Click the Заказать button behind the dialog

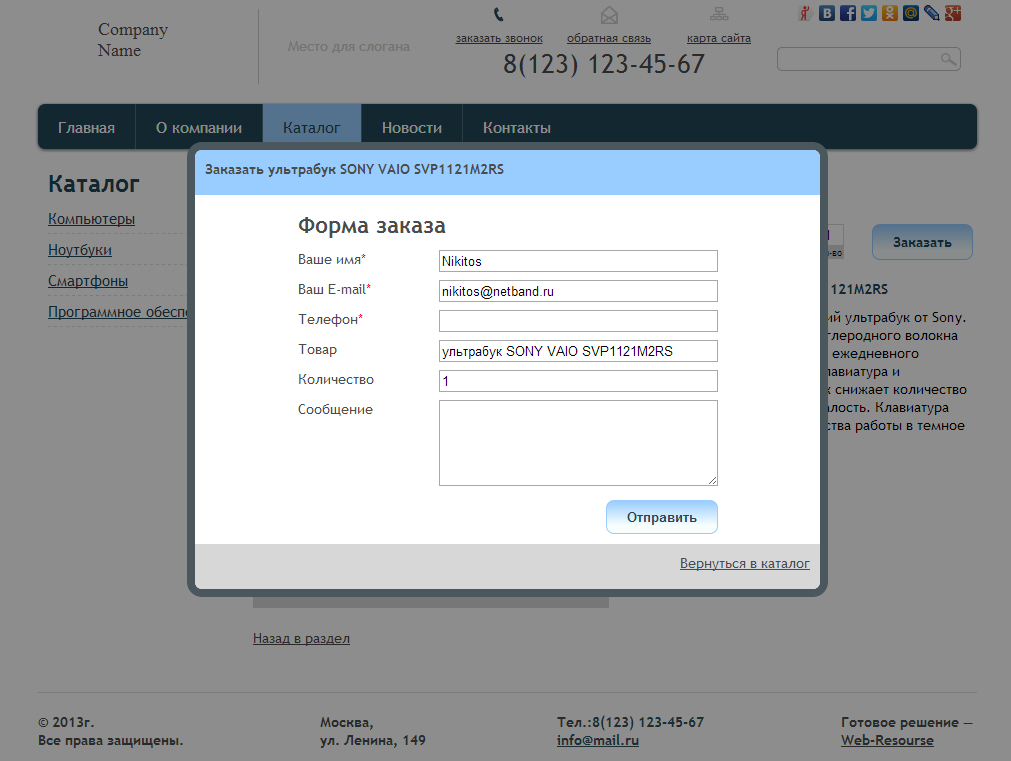[922, 242]
